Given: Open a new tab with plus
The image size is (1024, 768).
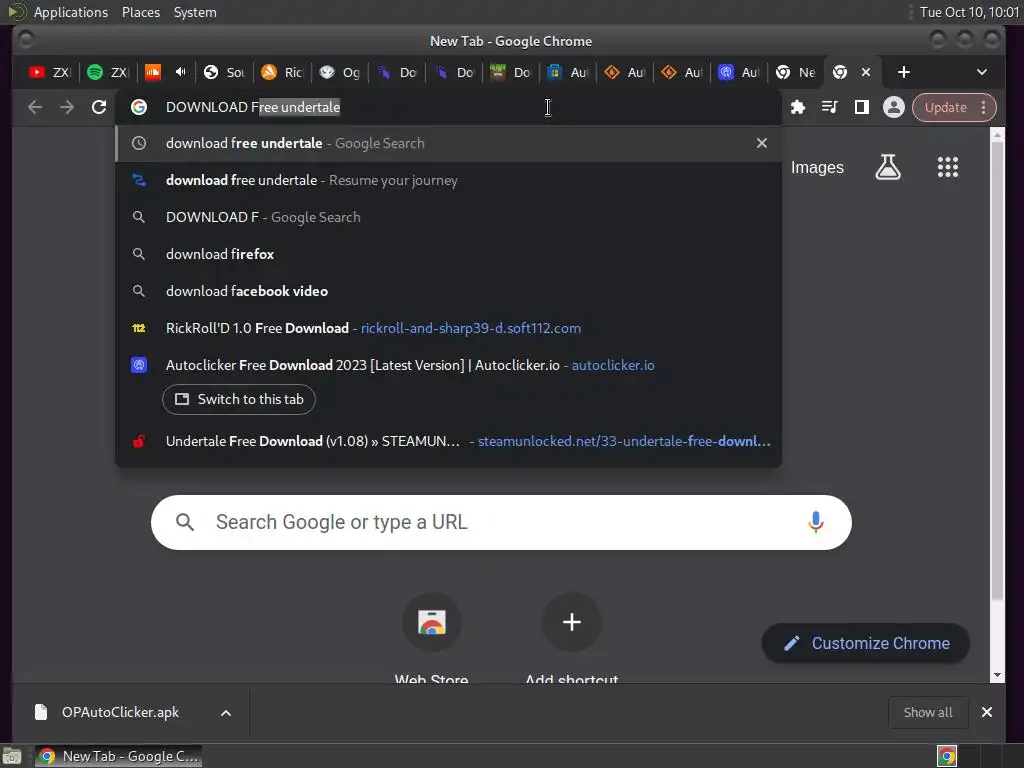Looking at the screenshot, I should (x=904, y=72).
